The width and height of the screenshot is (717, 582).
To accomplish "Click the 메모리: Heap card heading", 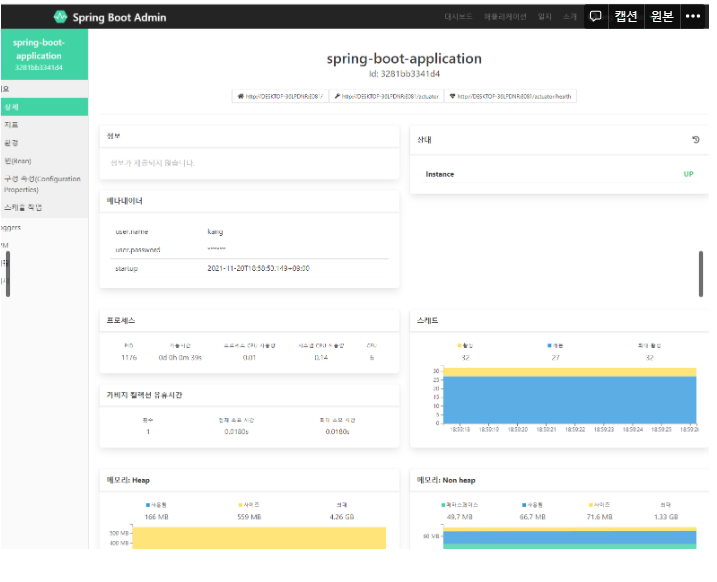I will (128, 480).
